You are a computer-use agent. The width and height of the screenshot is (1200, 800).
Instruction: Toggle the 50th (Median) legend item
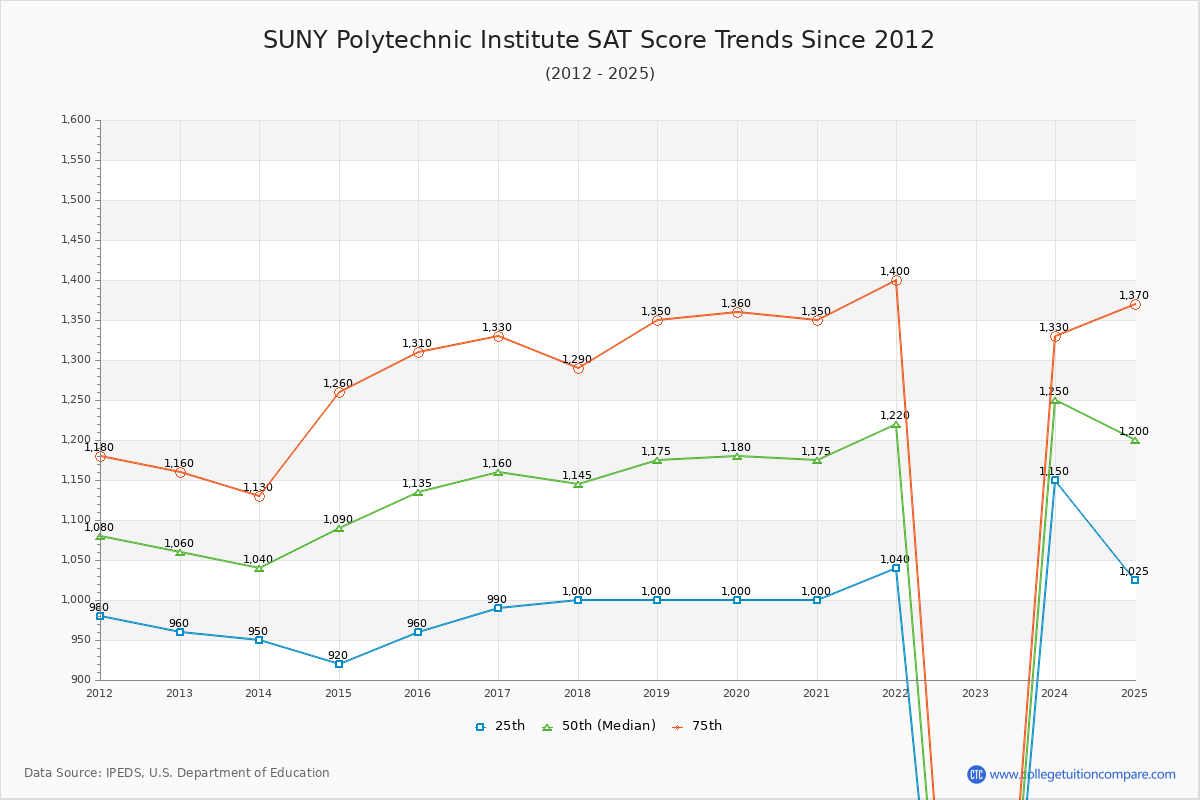[x=599, y=726]
